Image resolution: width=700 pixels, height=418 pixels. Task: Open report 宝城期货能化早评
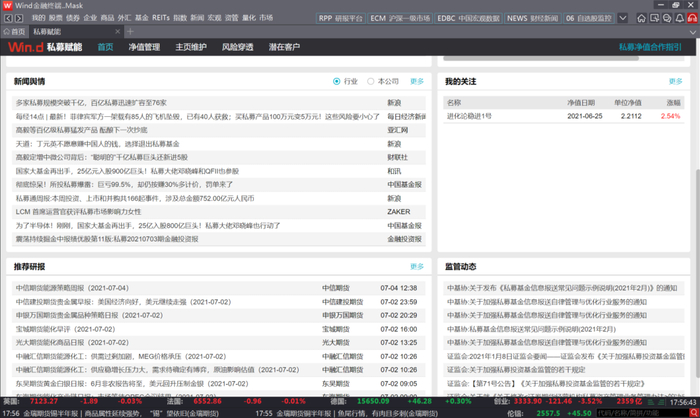(65, 329)
